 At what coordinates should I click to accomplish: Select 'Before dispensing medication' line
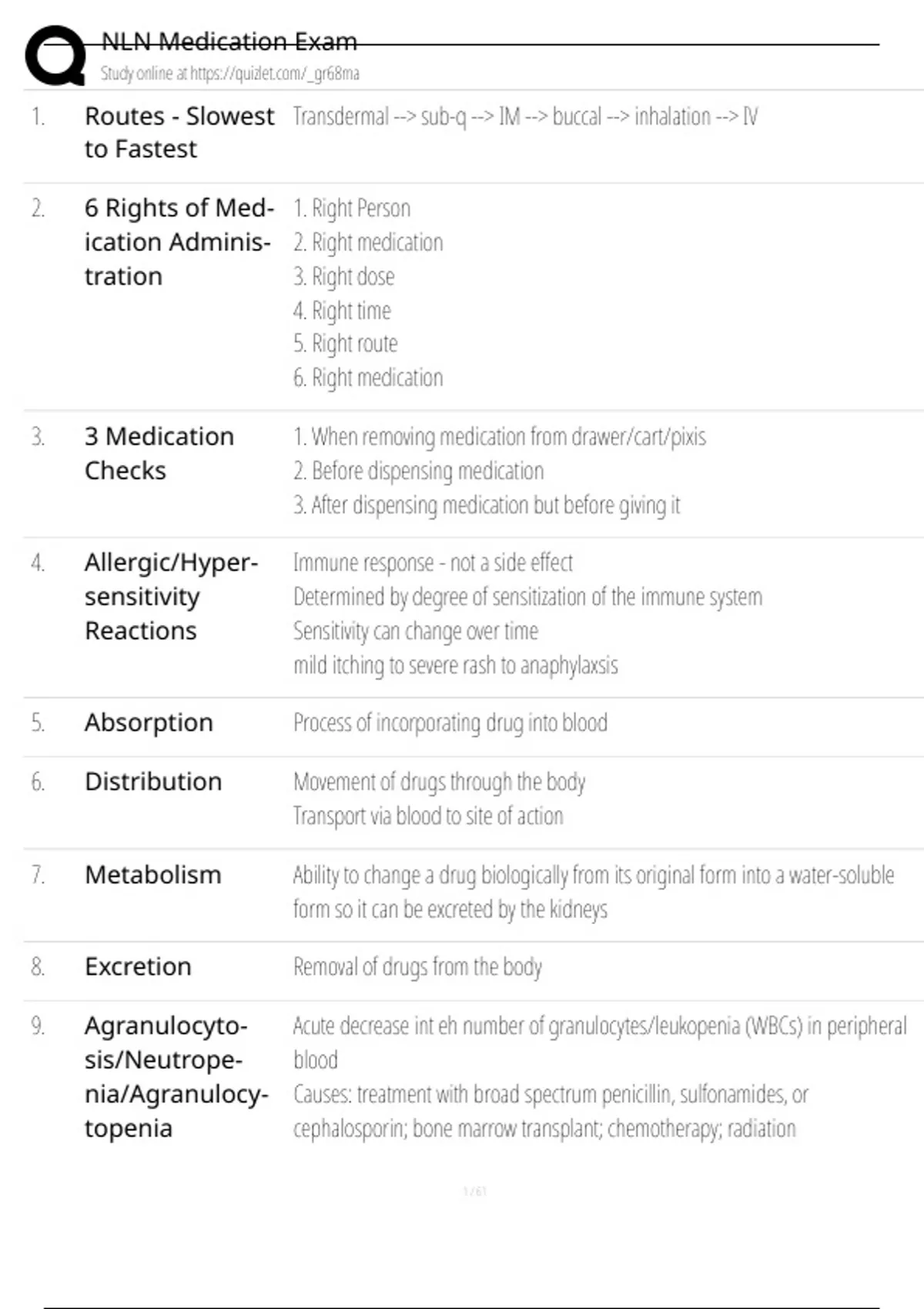(418, 470)
